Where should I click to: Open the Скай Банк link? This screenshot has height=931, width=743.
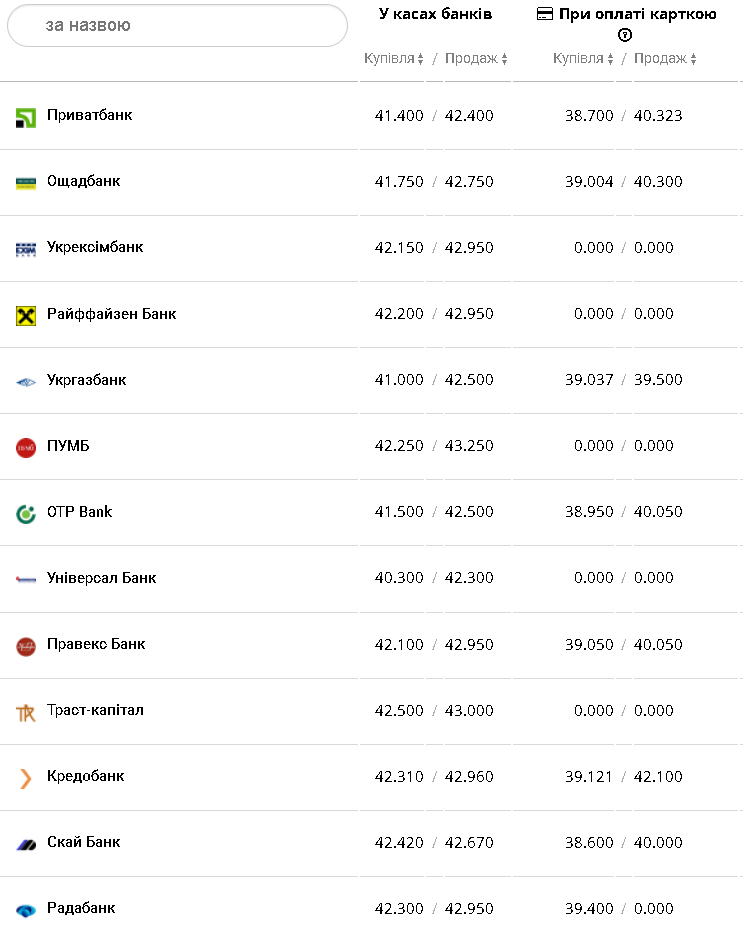pyautogui.click(x=83, y=842)
